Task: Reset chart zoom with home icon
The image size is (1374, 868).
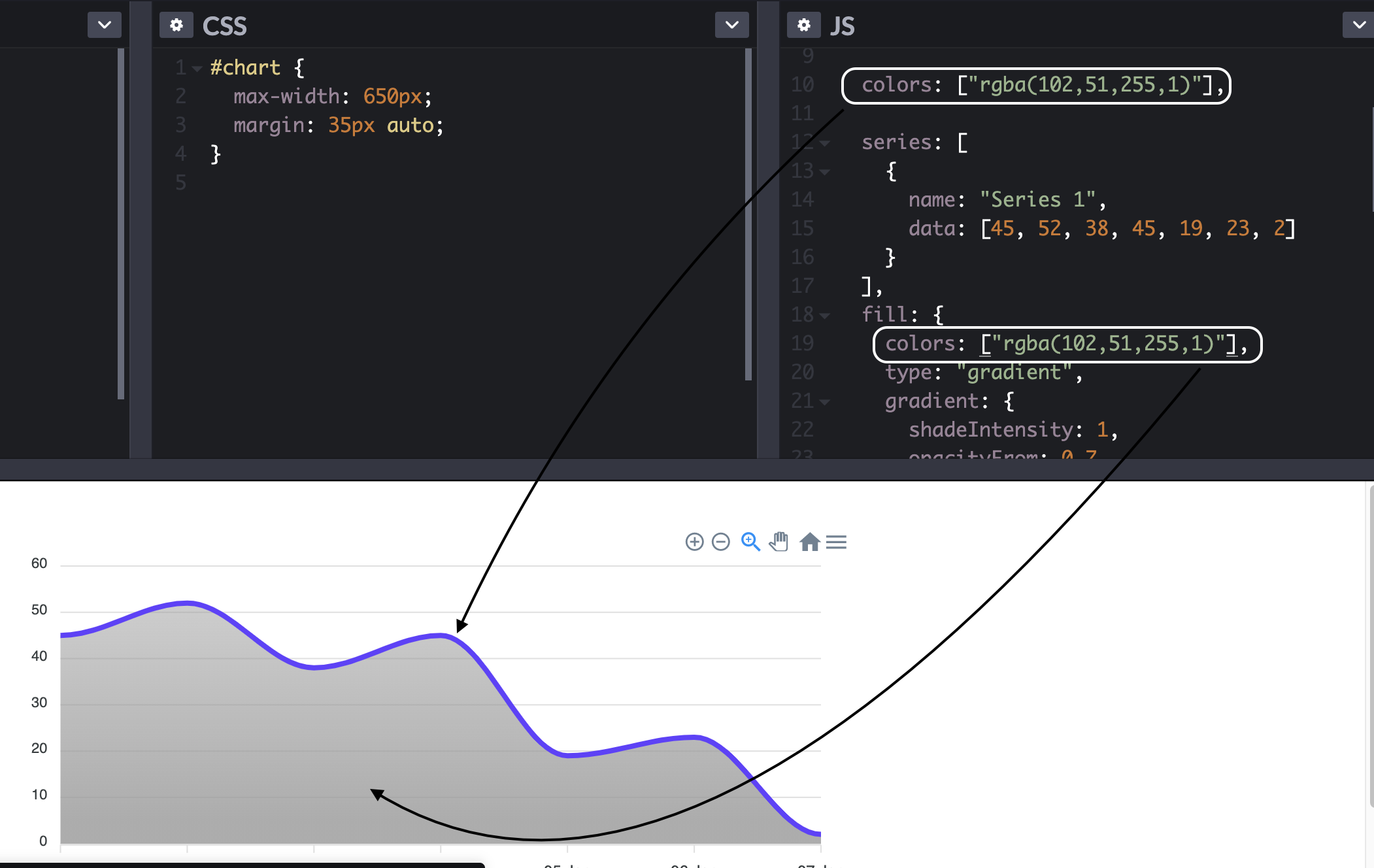Action: click(x=809, y=542)
